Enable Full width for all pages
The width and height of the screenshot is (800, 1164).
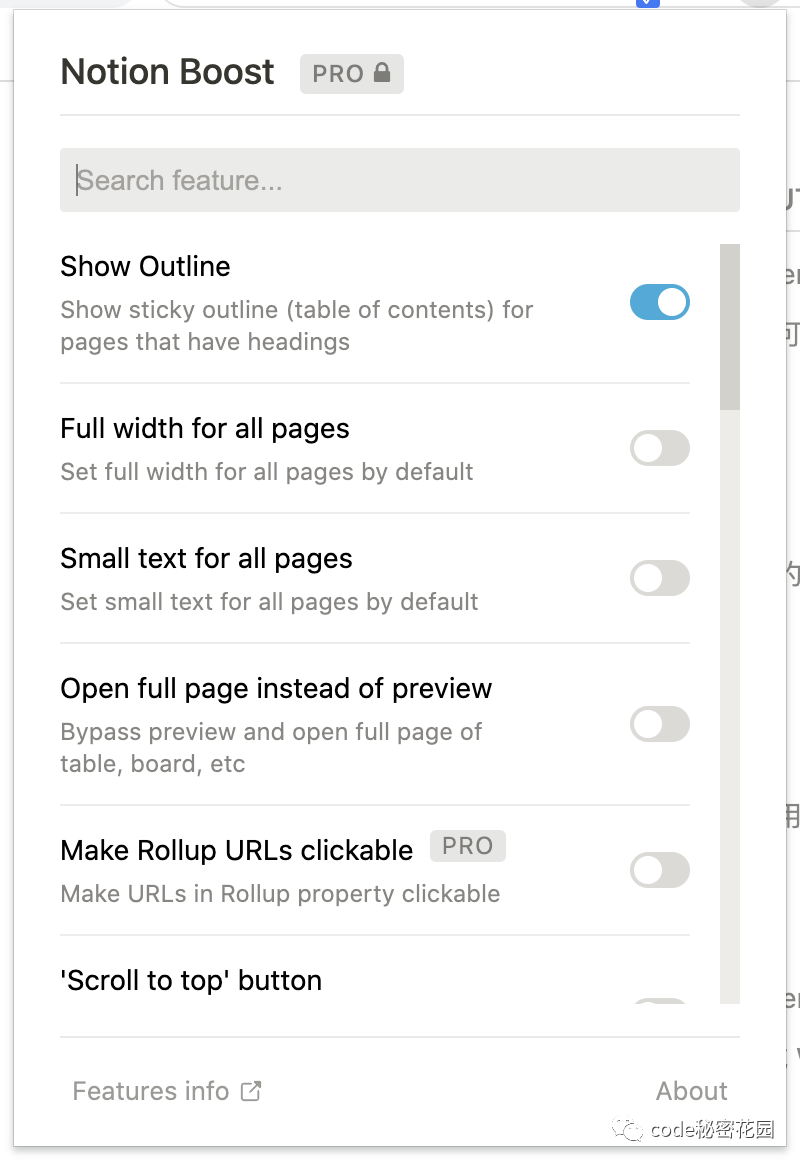[659, 448]
